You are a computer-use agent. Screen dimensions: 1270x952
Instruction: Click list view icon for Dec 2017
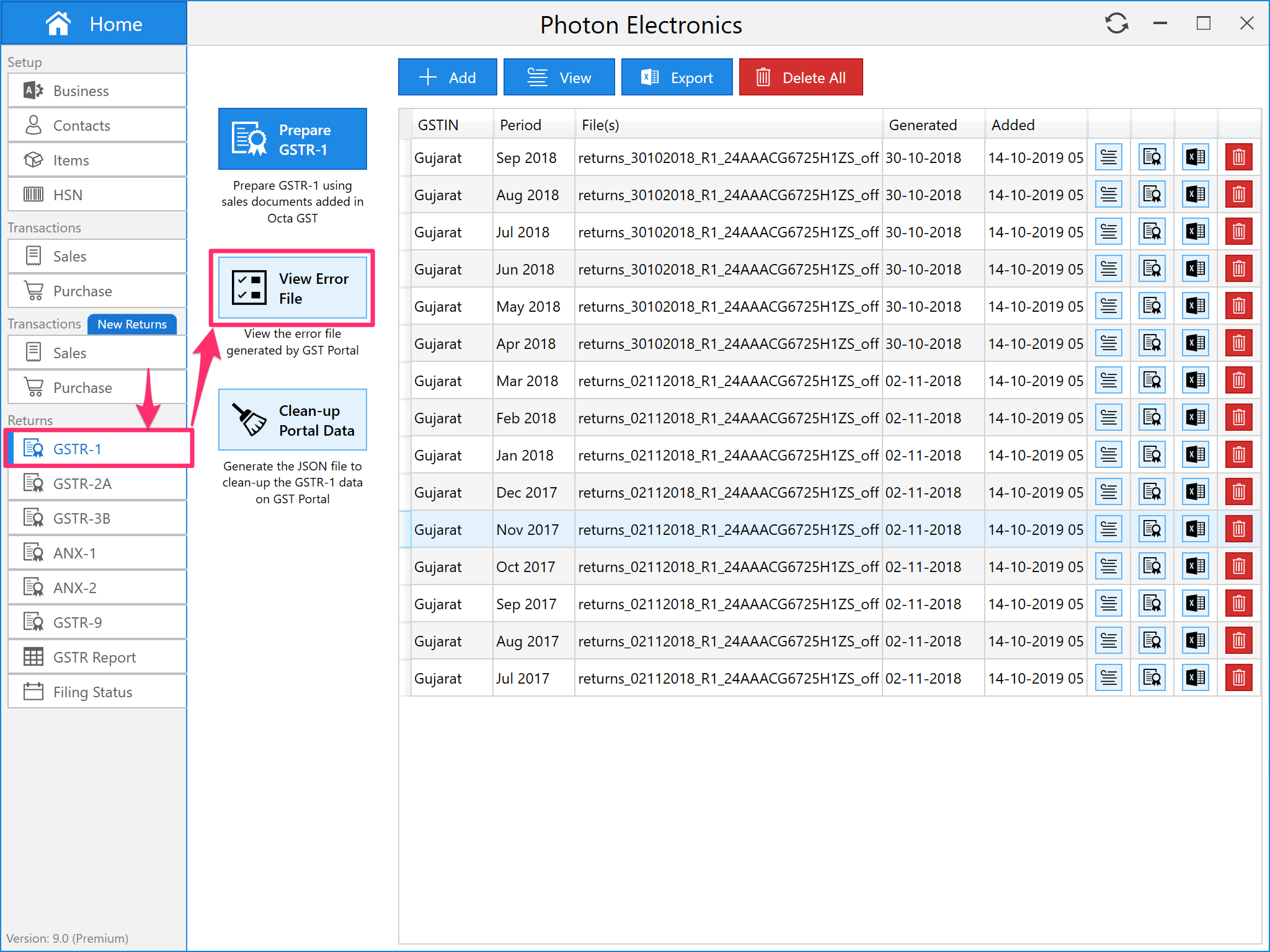(1108, 492)
